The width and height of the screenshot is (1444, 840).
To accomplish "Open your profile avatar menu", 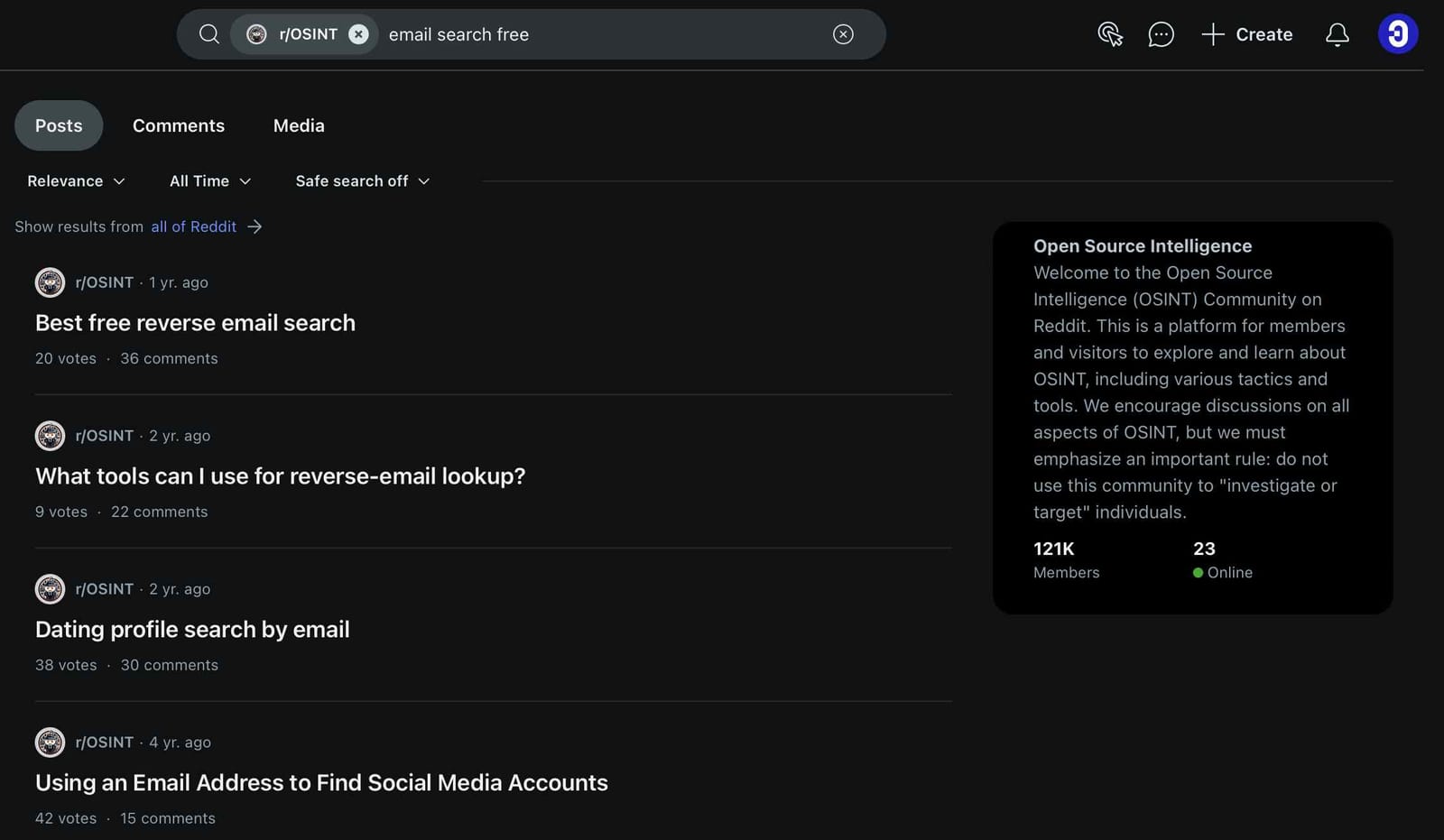I will pos(1398,34).
